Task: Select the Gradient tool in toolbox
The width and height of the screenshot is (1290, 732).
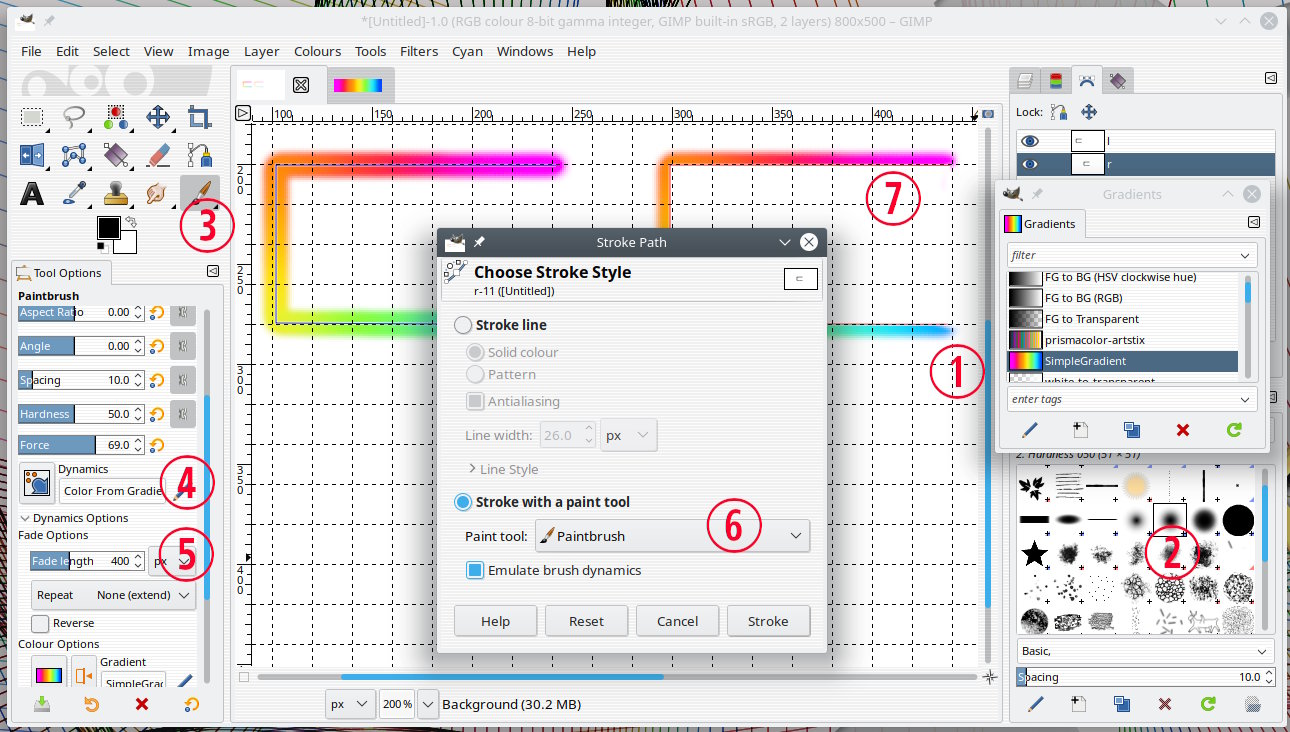Action: (116, 155)
